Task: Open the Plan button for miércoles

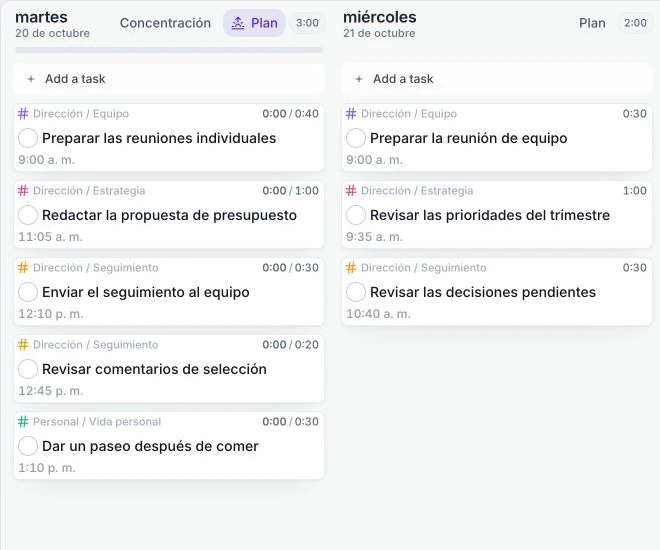Action: (x=592, y=23)
